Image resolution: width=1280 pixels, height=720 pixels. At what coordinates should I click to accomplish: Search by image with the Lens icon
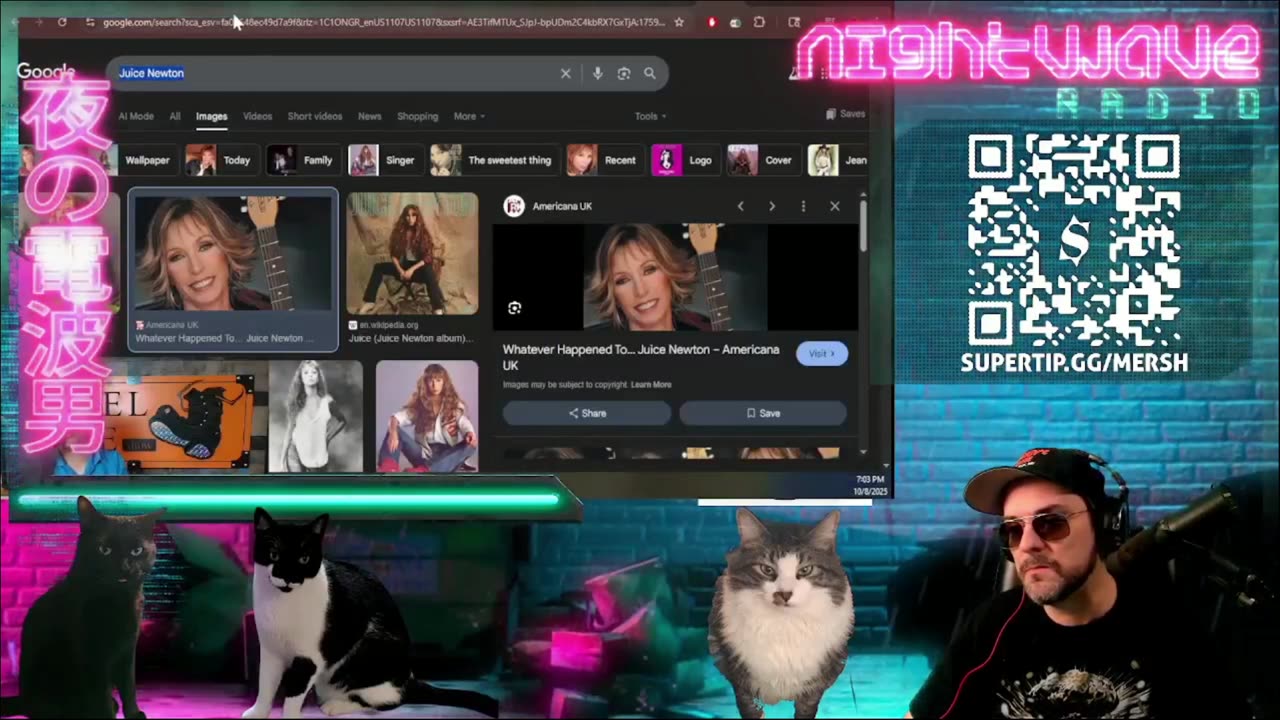623,73
